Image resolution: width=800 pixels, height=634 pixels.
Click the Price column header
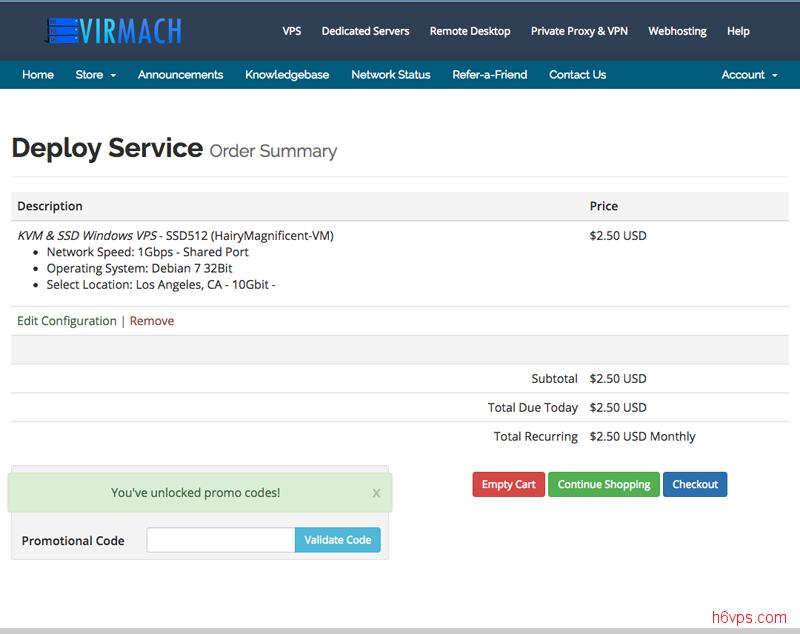(604, 206)
